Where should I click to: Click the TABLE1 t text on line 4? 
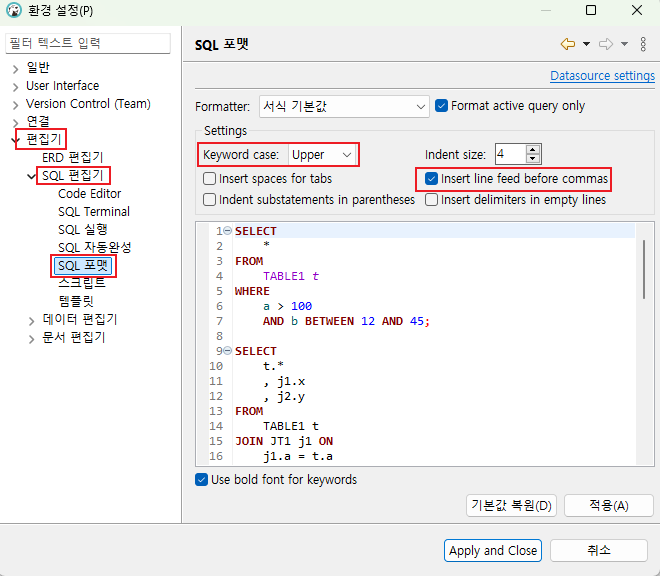(291, 276)
